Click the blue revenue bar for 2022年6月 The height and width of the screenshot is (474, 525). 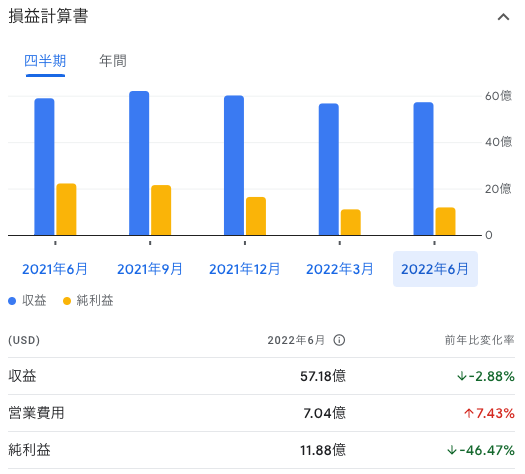pos(423,169)
